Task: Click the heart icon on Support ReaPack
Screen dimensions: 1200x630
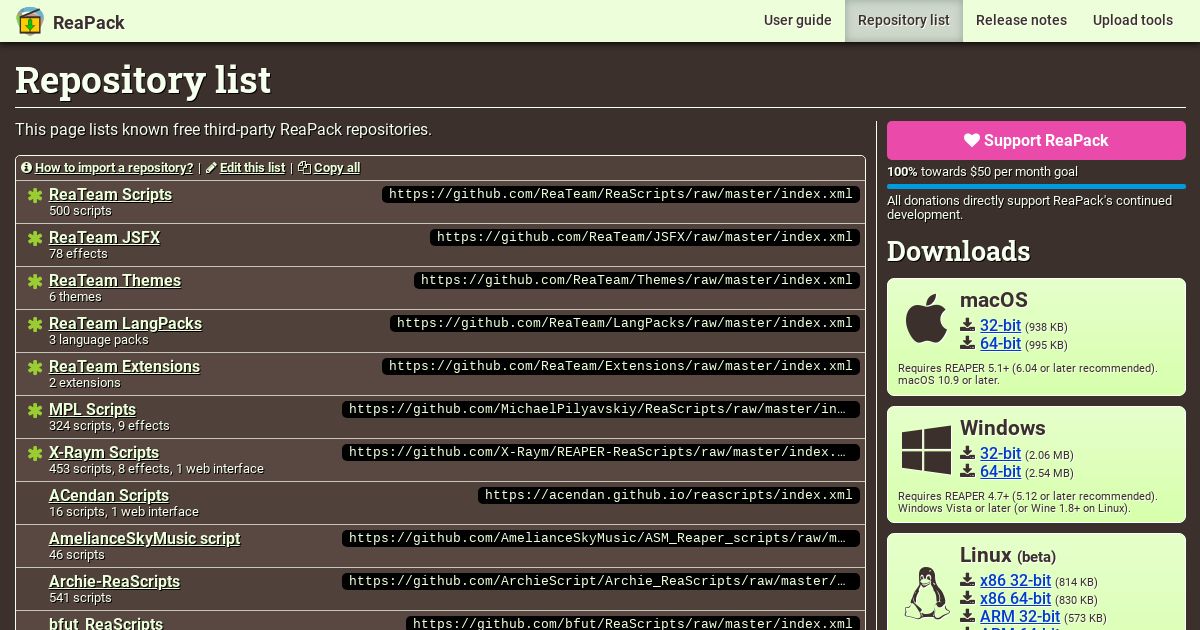Action: click(972, 141)
